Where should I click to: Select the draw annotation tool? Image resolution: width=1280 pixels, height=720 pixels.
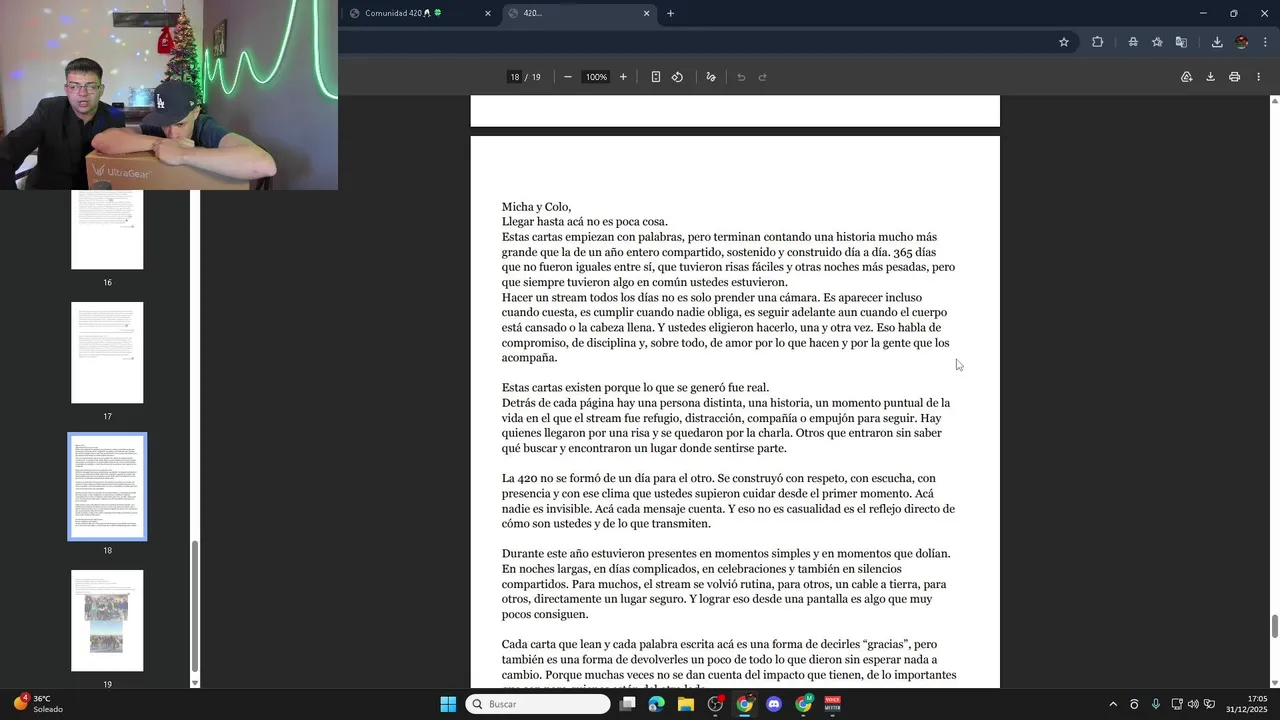[x=711, y=77]
